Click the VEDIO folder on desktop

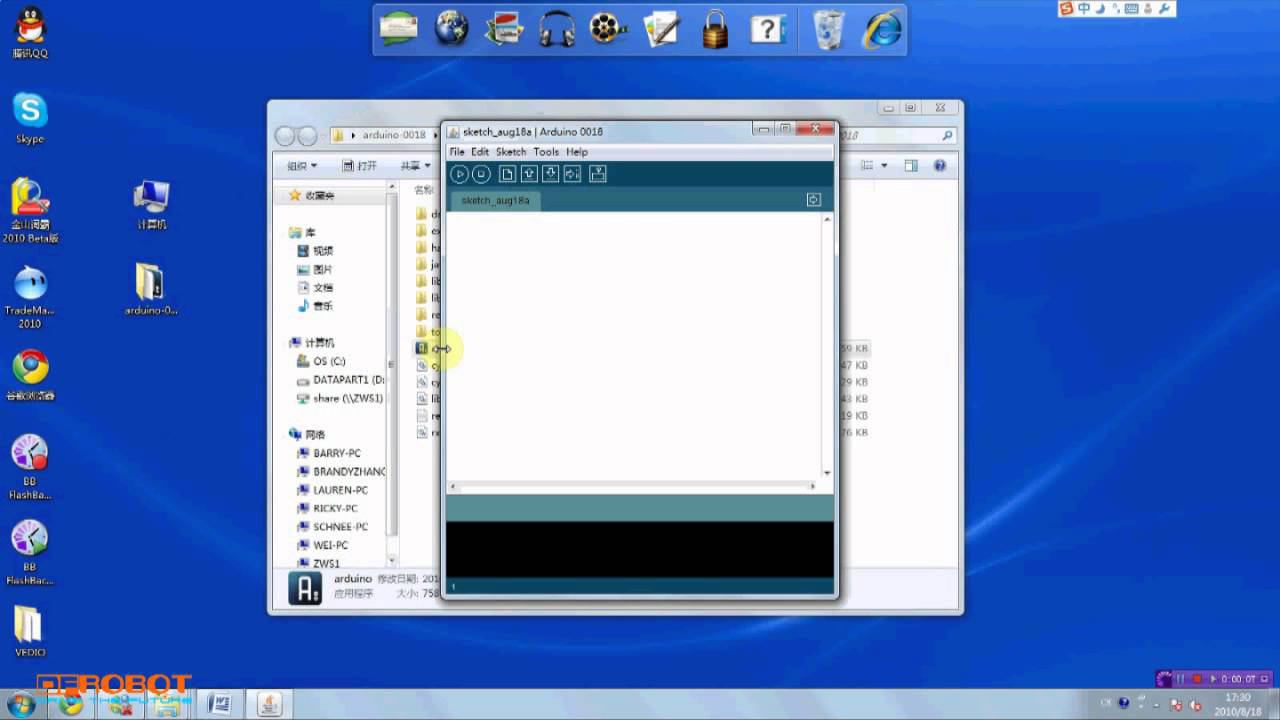pos(30,630)
